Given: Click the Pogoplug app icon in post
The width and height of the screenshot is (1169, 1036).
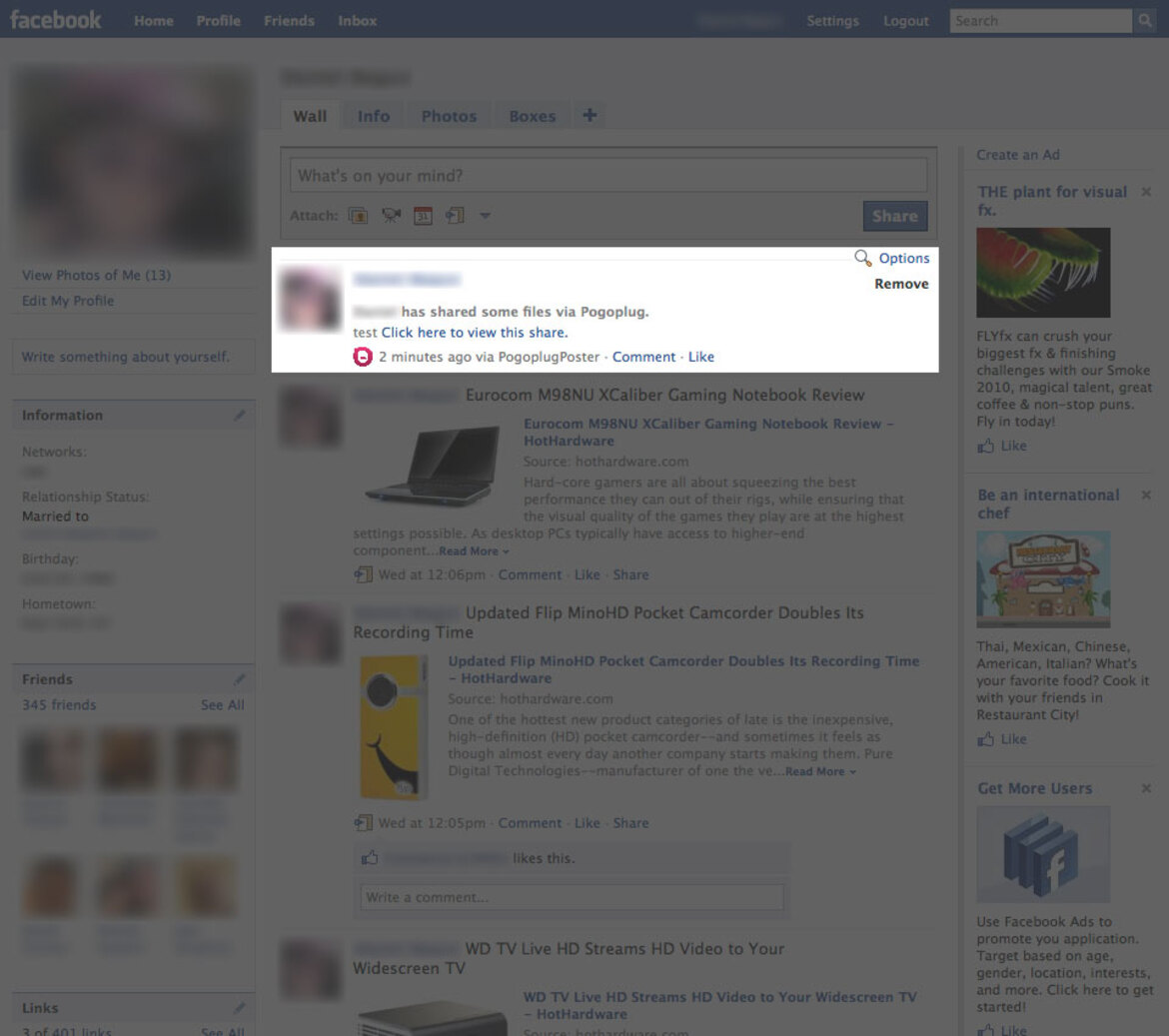Looking at the screenshot, I should [x=363, y=357].
